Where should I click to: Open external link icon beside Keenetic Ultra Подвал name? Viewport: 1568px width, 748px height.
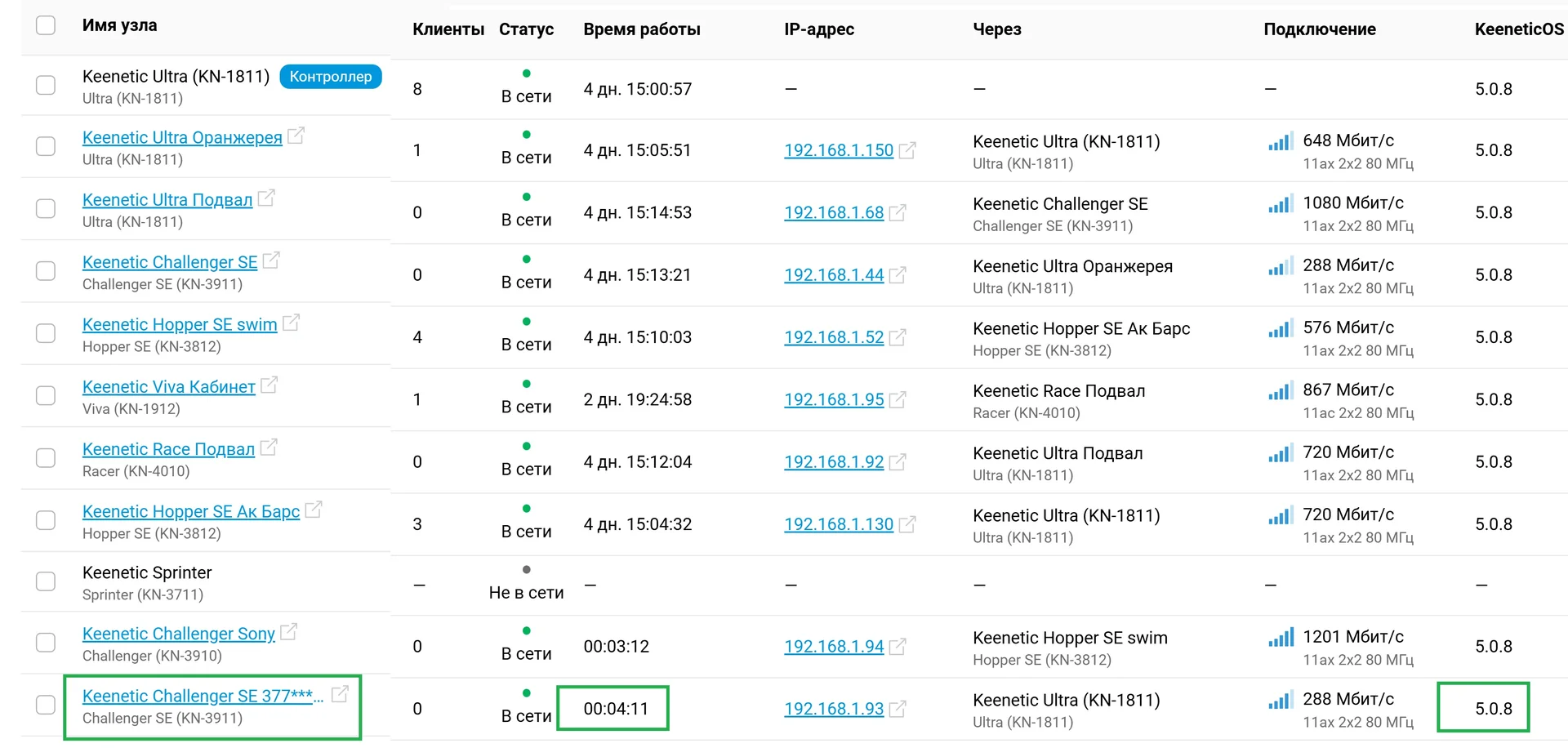point(266,198)
